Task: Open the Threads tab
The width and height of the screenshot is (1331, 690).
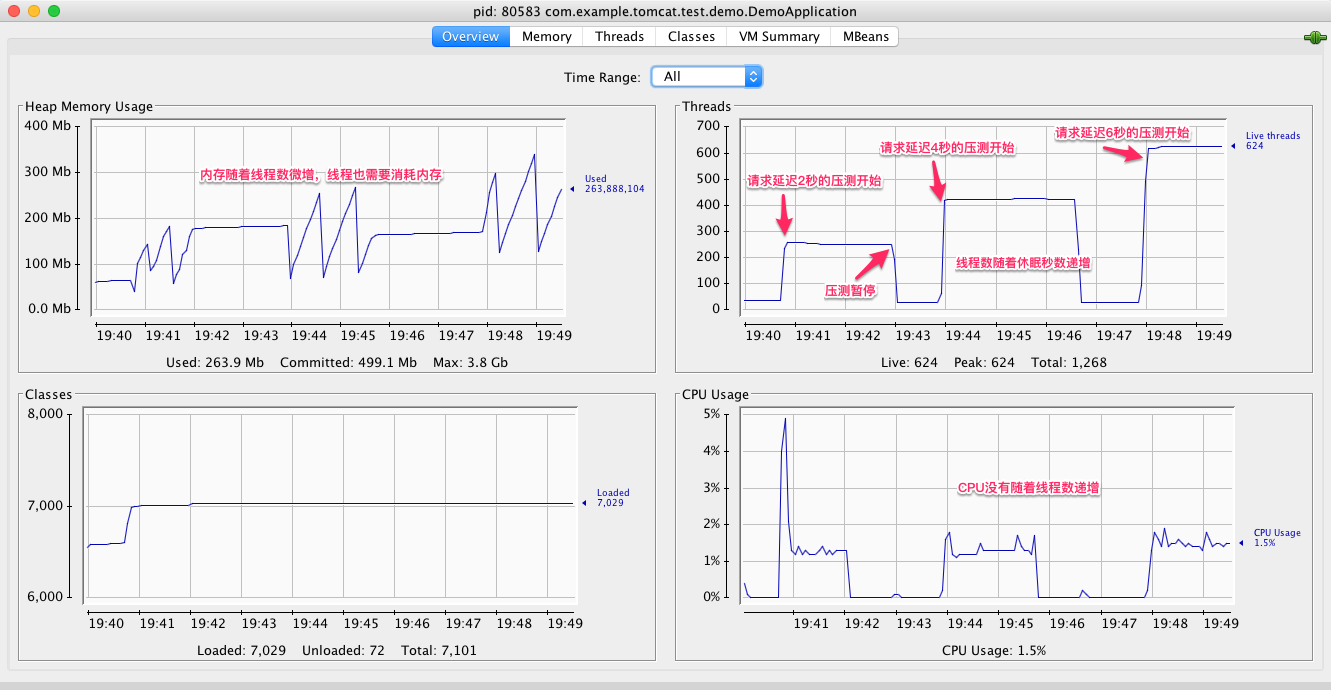Action: click(x=619, y=37)
